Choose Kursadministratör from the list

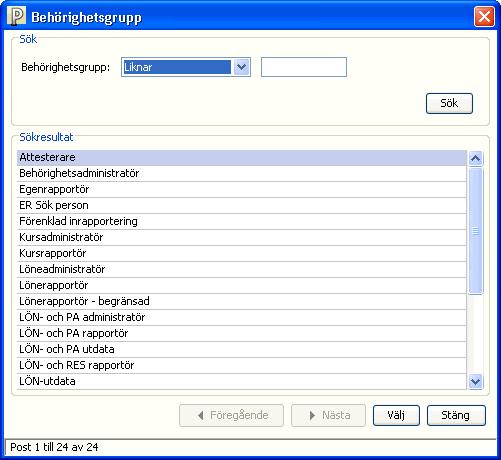pos(242,237)
